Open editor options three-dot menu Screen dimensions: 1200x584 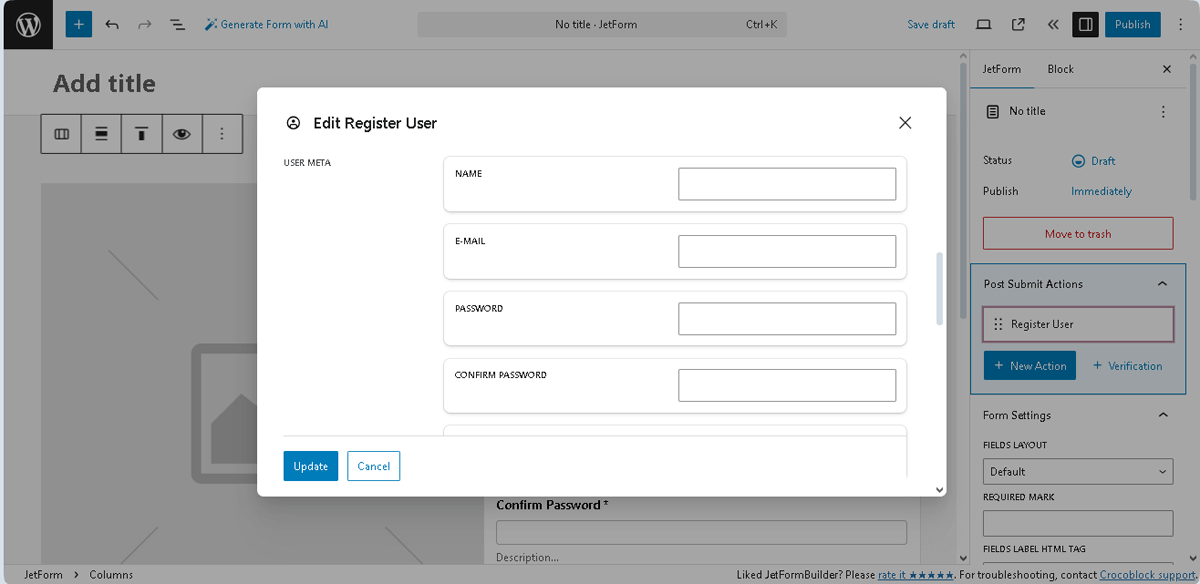[1180, 24]
